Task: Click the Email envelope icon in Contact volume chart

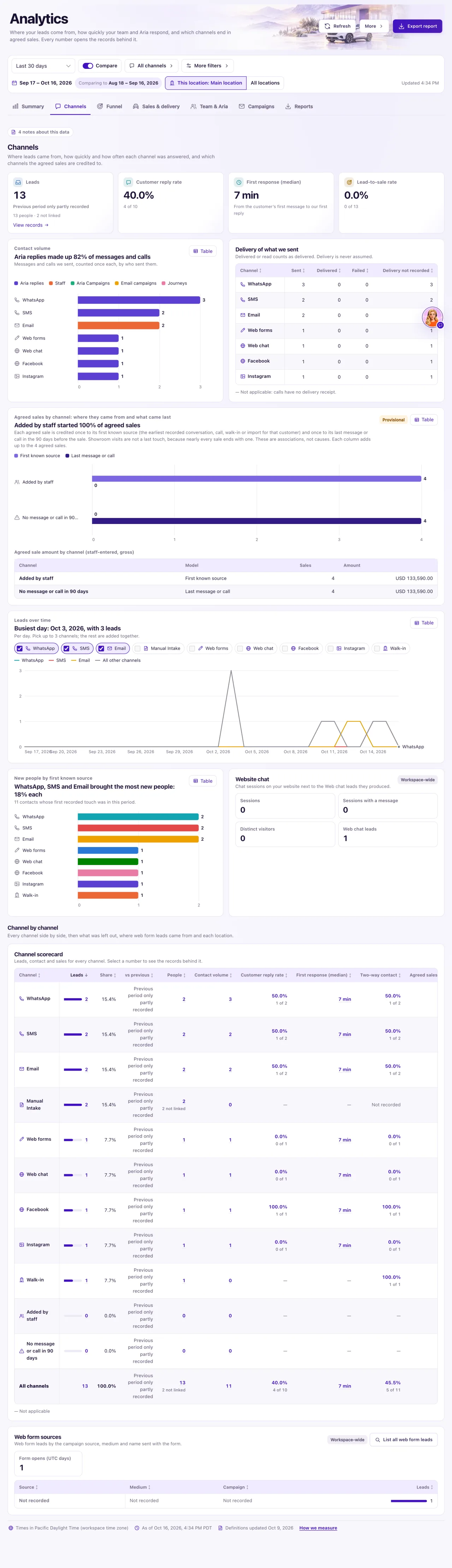Action: [17, 326]
